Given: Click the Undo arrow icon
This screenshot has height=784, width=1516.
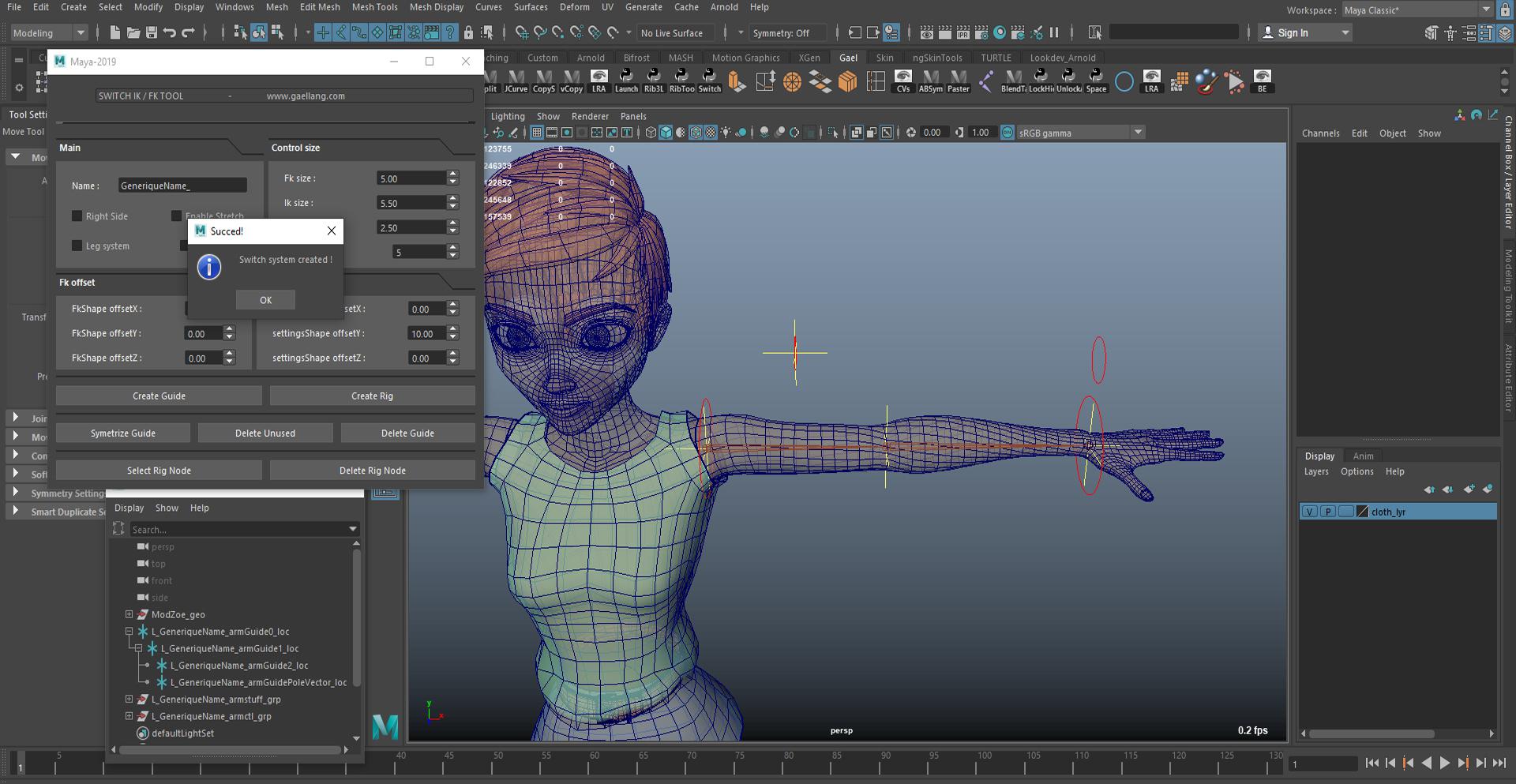Looking at the screenshot, I should point(170,32).
